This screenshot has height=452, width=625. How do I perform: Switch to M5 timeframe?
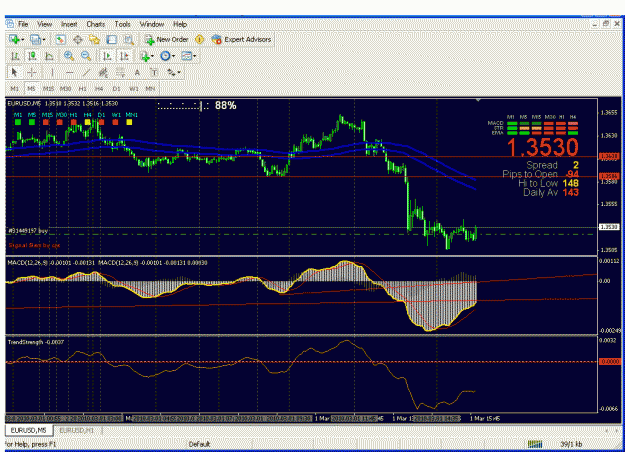pos(31,88)
